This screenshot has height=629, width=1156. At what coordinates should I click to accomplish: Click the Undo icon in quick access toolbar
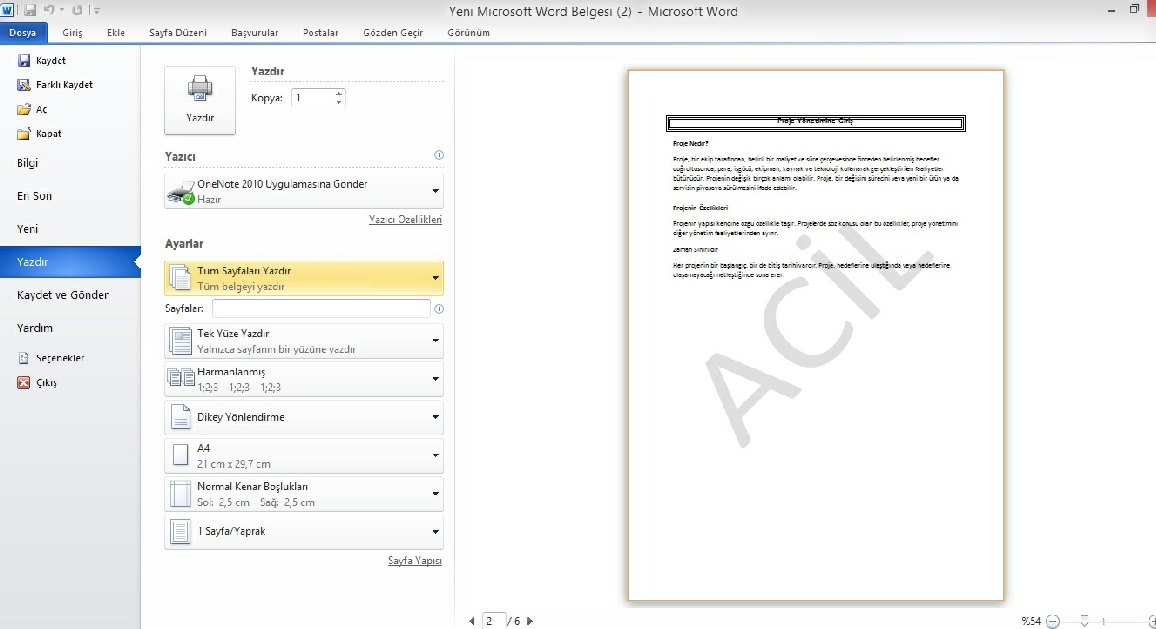49,10
